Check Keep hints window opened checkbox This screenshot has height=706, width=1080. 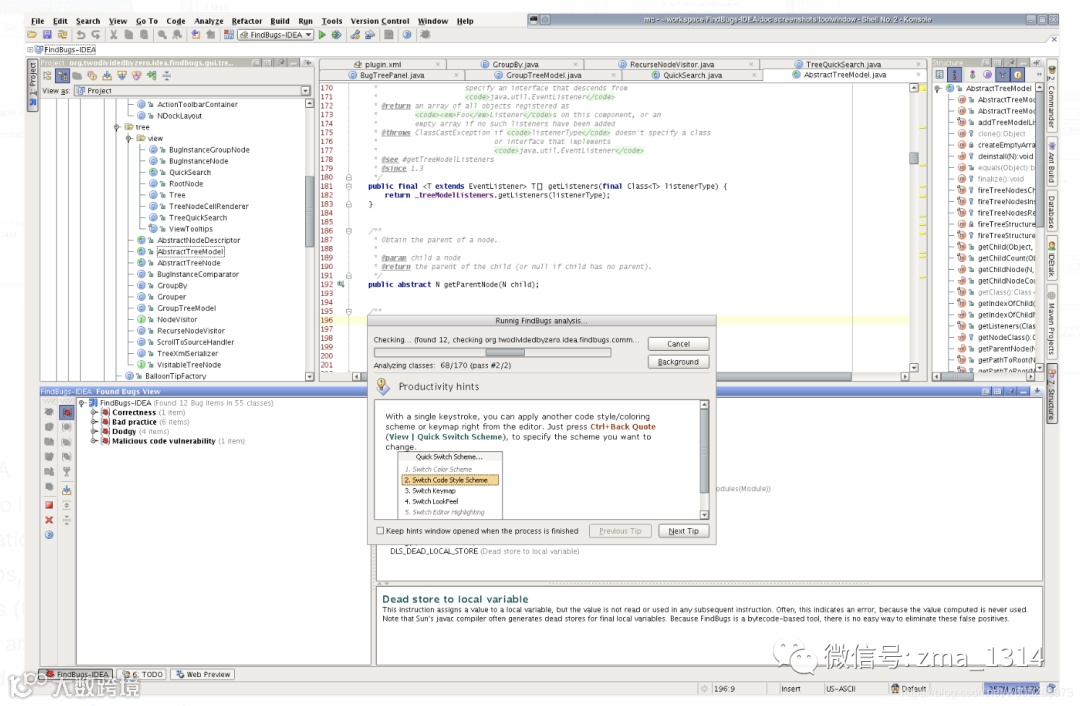(380, 530)
